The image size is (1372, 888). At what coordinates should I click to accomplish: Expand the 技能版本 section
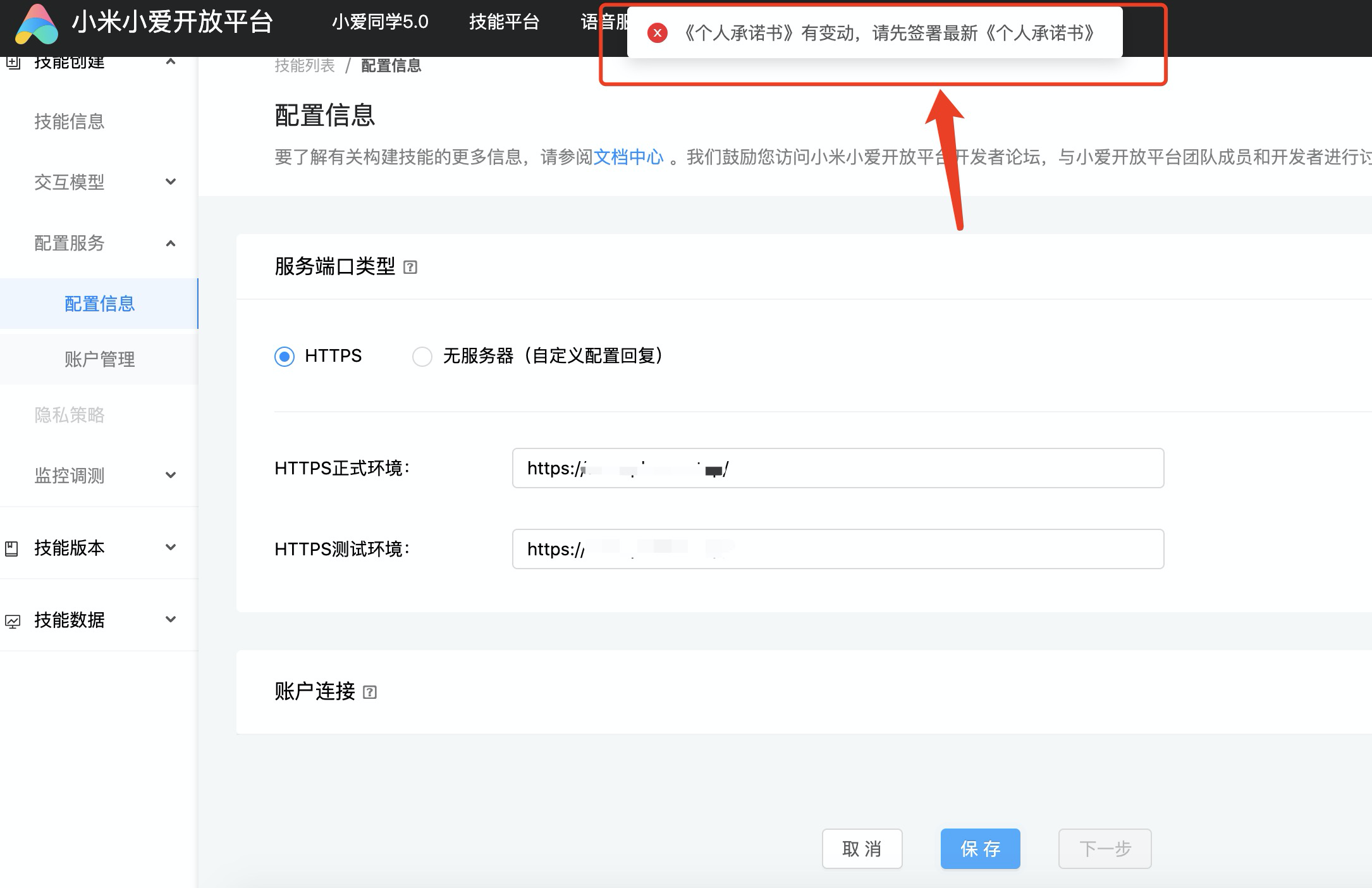tap(171, 547)
